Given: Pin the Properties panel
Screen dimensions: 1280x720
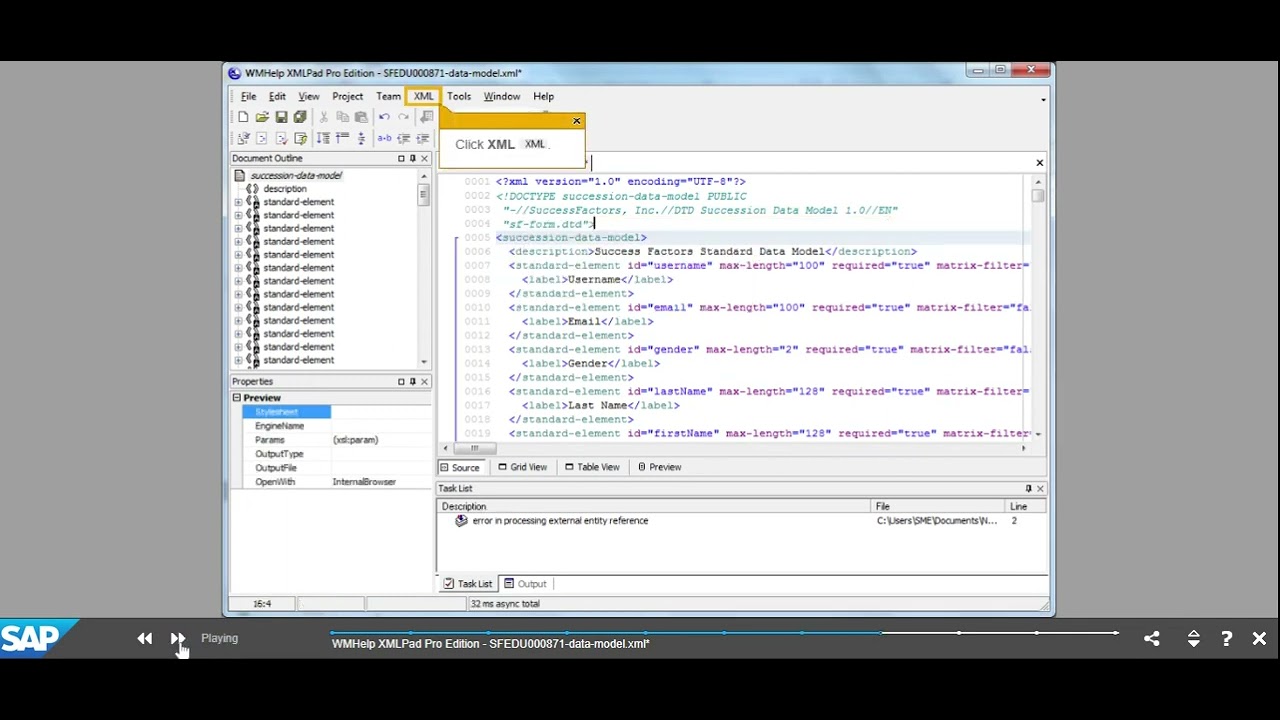Looking at the screenshot, I should click(412, 381).
